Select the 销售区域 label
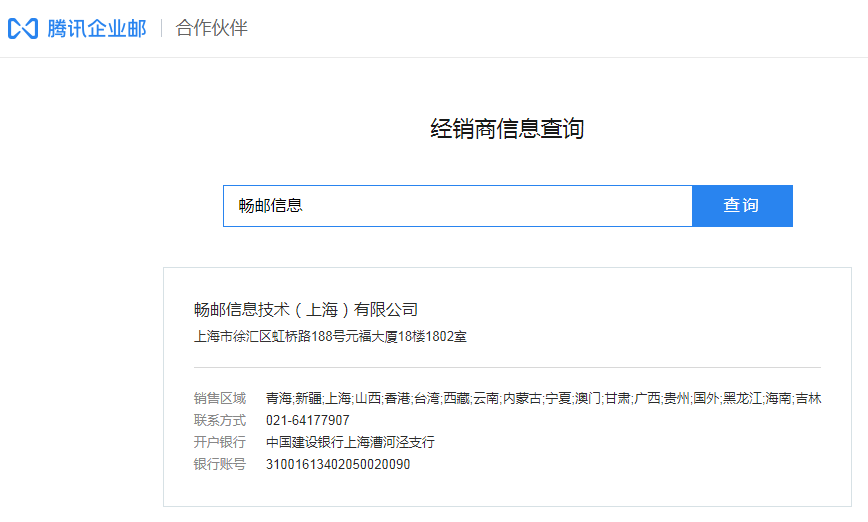868x522 pixels. tap(220, 398)
